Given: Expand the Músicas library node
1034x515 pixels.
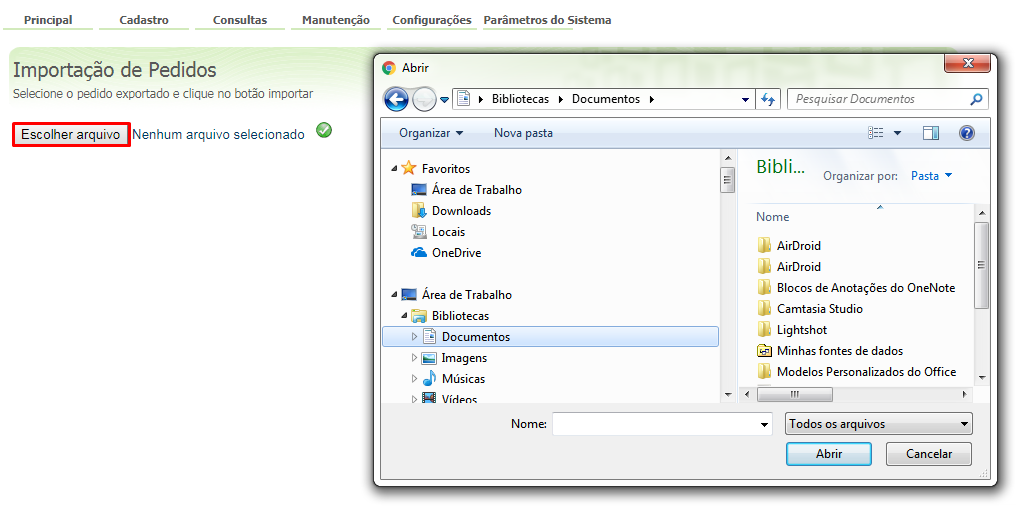Looking at the screenshot, I should (x=415, y=379).
